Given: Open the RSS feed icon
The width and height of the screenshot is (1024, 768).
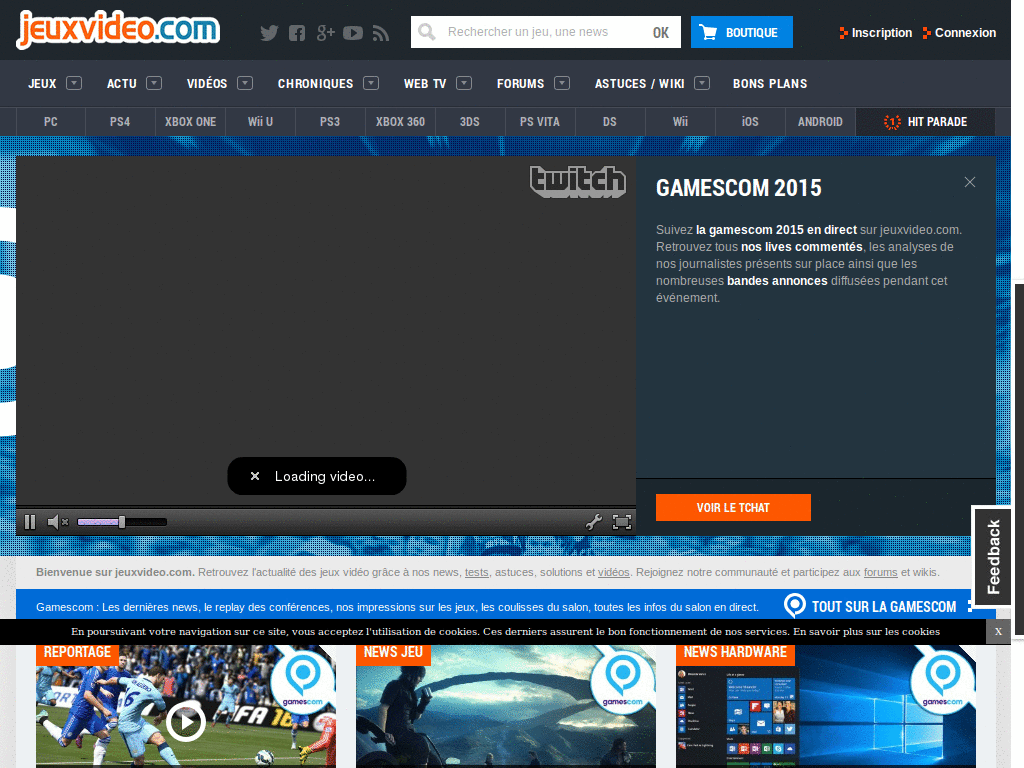Looking at the screenshot, I should 381,33.
